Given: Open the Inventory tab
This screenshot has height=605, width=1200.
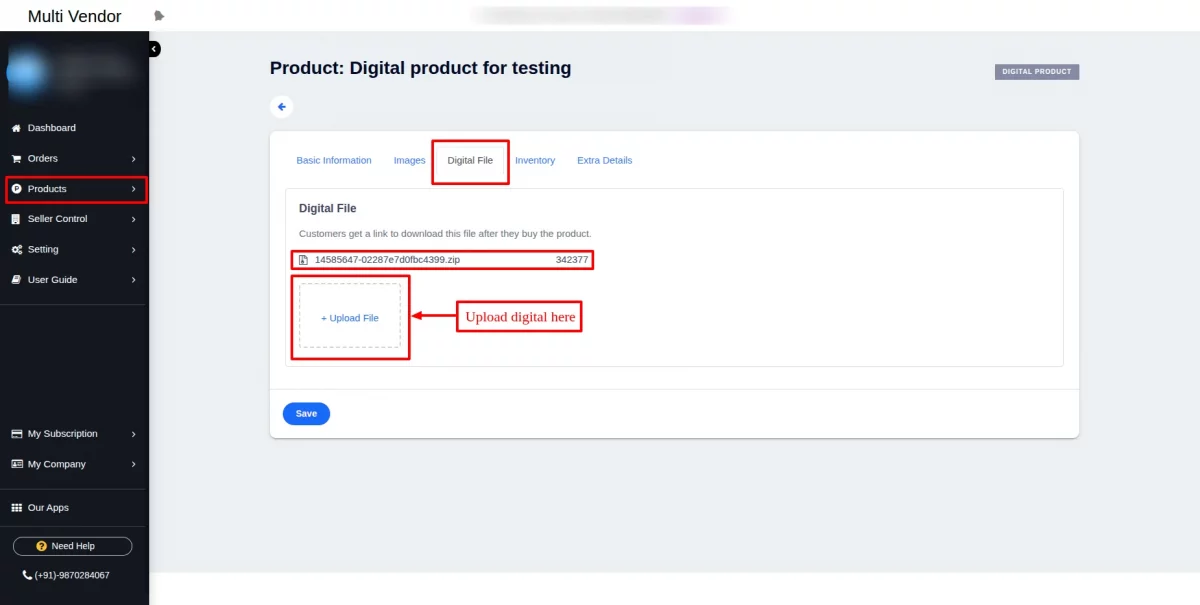Looking at the screenshot, I should [x=535, y=160].
